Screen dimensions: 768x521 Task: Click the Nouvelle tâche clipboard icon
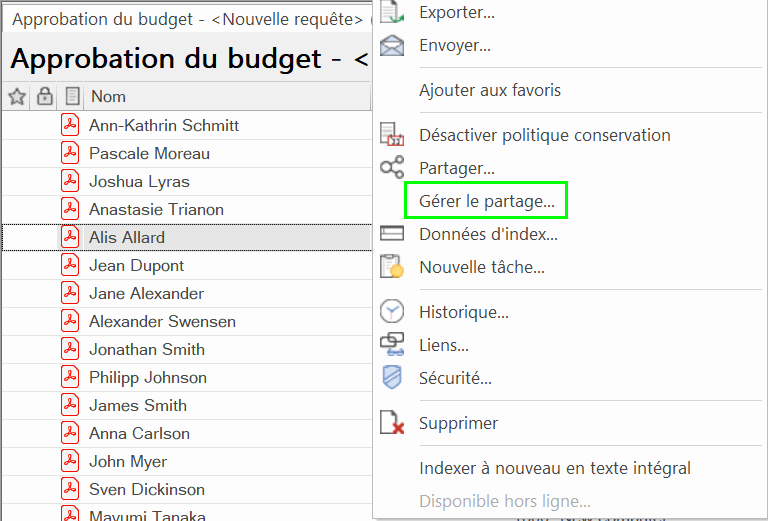[x=392, y=267]
